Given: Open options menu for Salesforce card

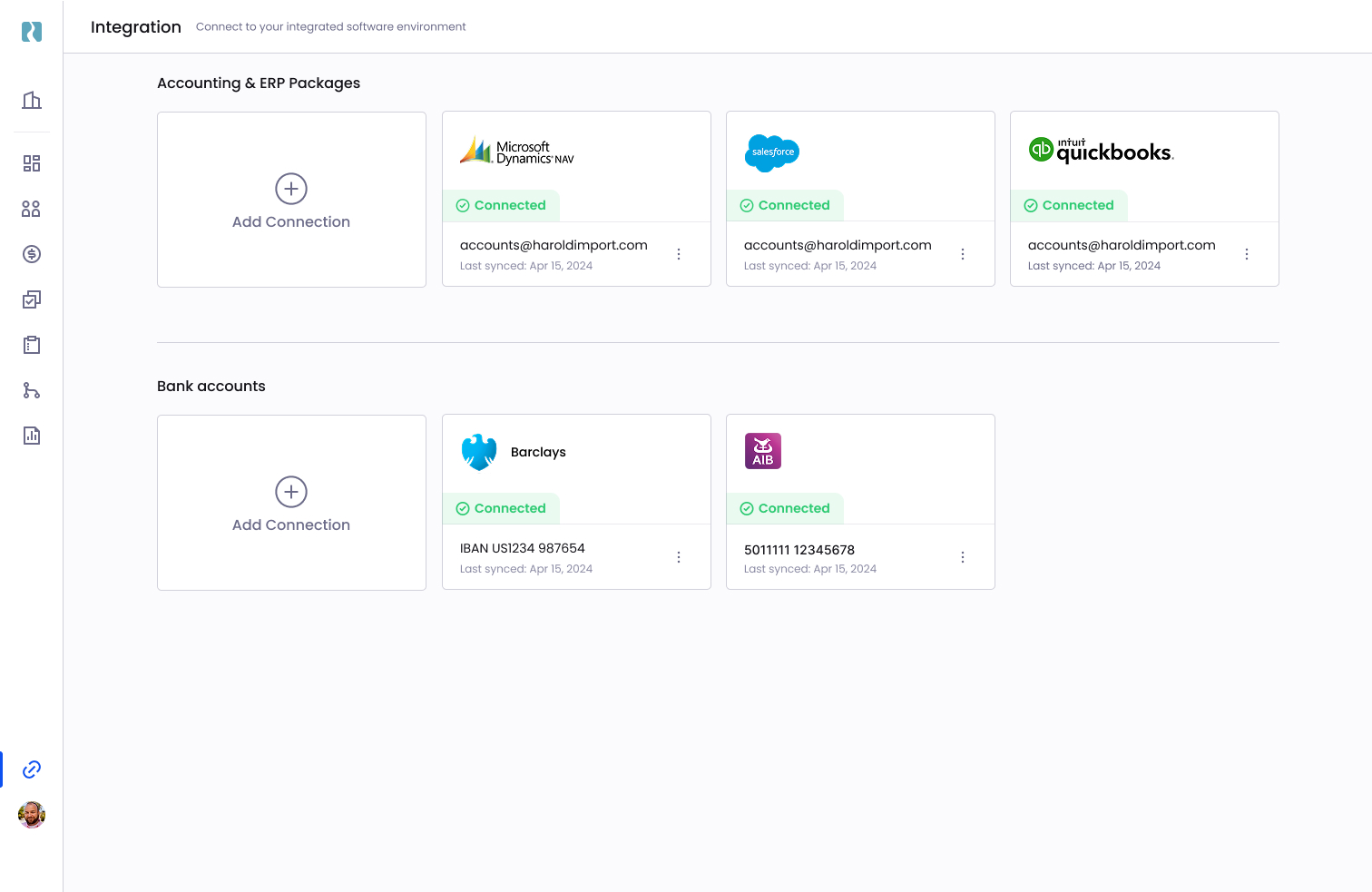Looking at the screenshot, I should click(963, 254).
